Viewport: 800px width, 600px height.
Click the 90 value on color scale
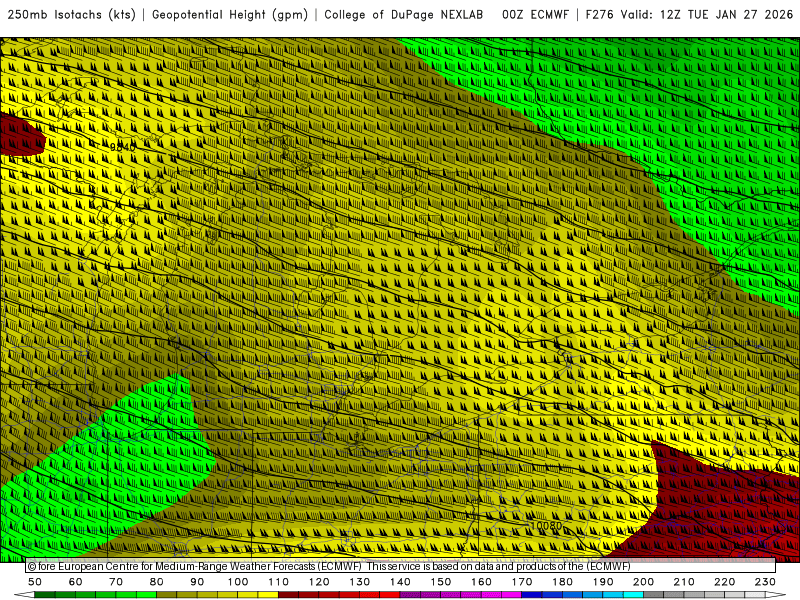197,582
